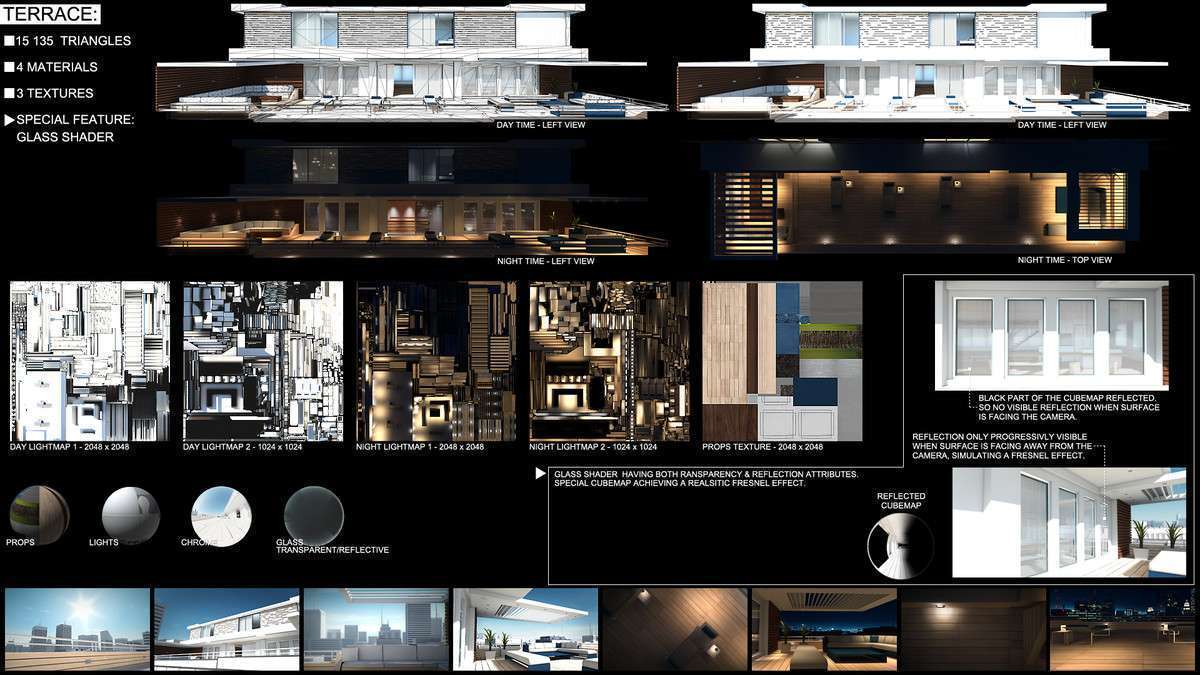The height and width of the screenshot is (675, 1200).
Task: Click the square bullet beside 3 TEXTURES
Action: [x=9, y=93]
